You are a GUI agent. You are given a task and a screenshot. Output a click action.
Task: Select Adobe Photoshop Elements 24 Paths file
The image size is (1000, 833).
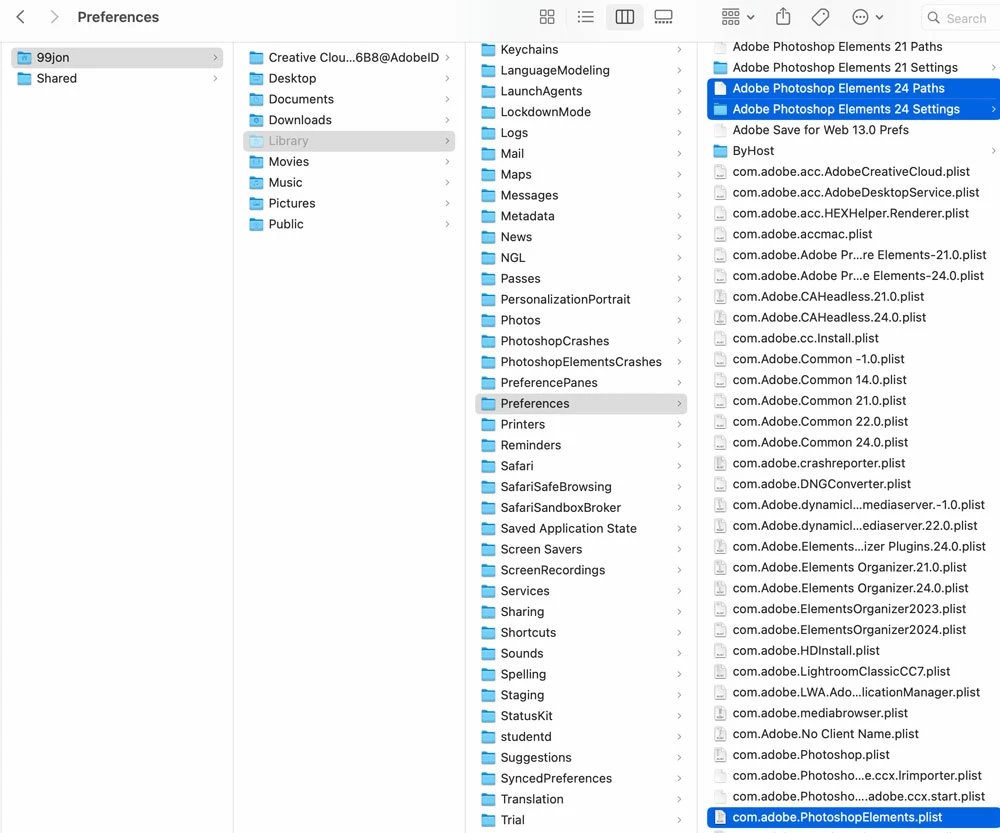click(x=853, y=89)
